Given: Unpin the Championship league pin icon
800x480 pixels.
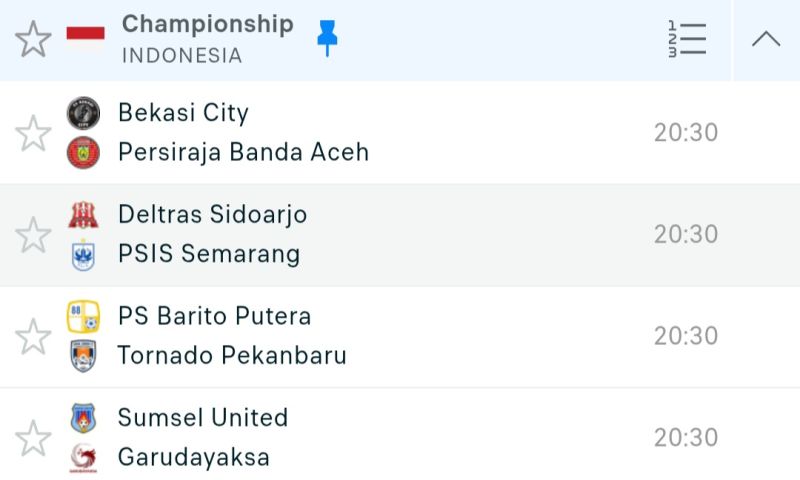Looking at the screenshot, I should pyautogui.click(x=327, y=39).
